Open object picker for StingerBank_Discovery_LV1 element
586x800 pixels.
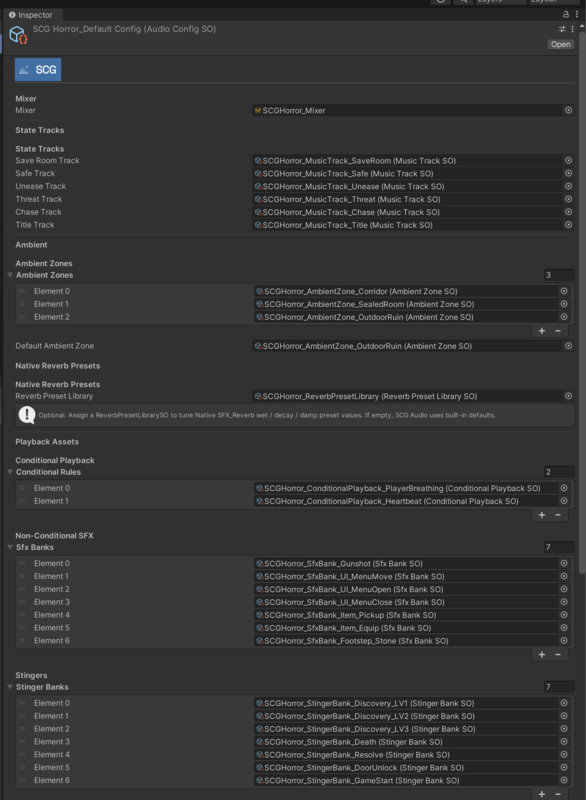coord(564,703)
